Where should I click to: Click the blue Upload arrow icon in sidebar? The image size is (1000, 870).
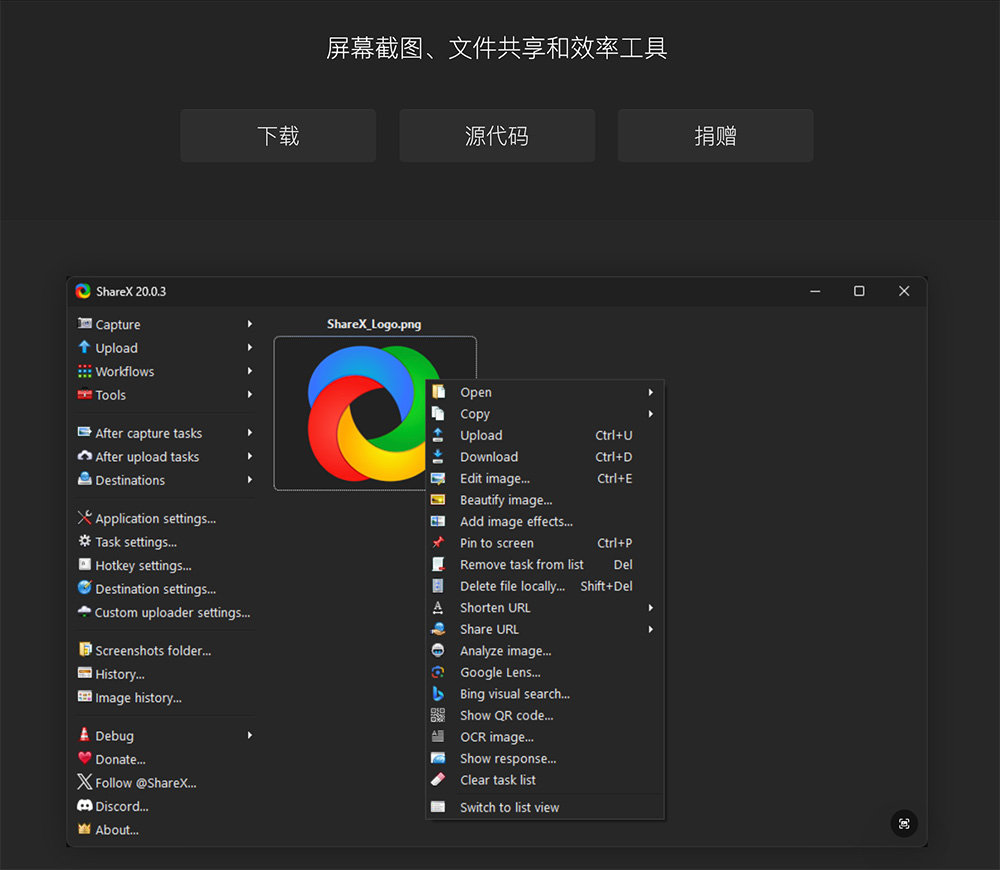(x=84, y=347)
